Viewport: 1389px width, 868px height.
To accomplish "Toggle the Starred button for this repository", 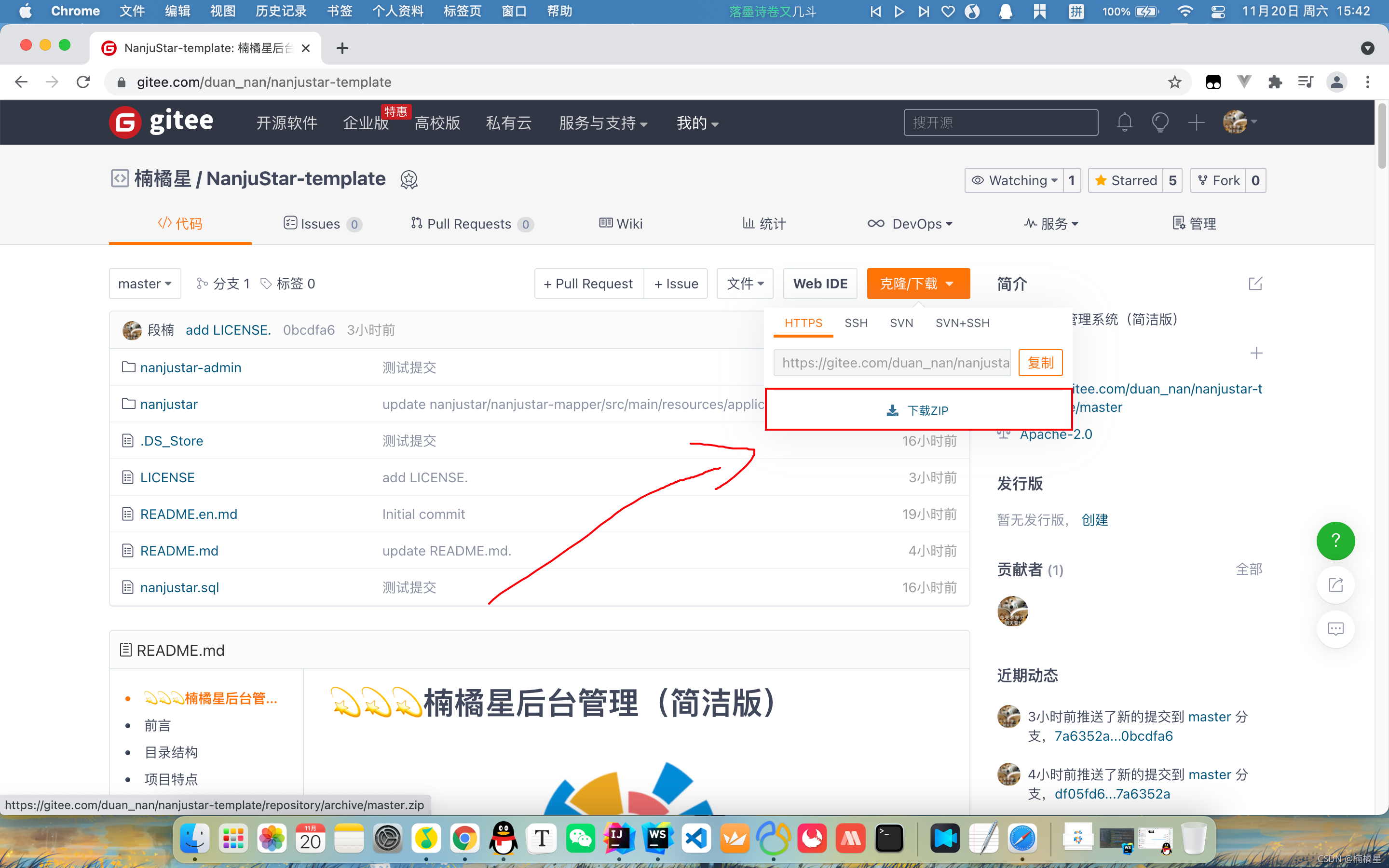I will (1126, 181).
